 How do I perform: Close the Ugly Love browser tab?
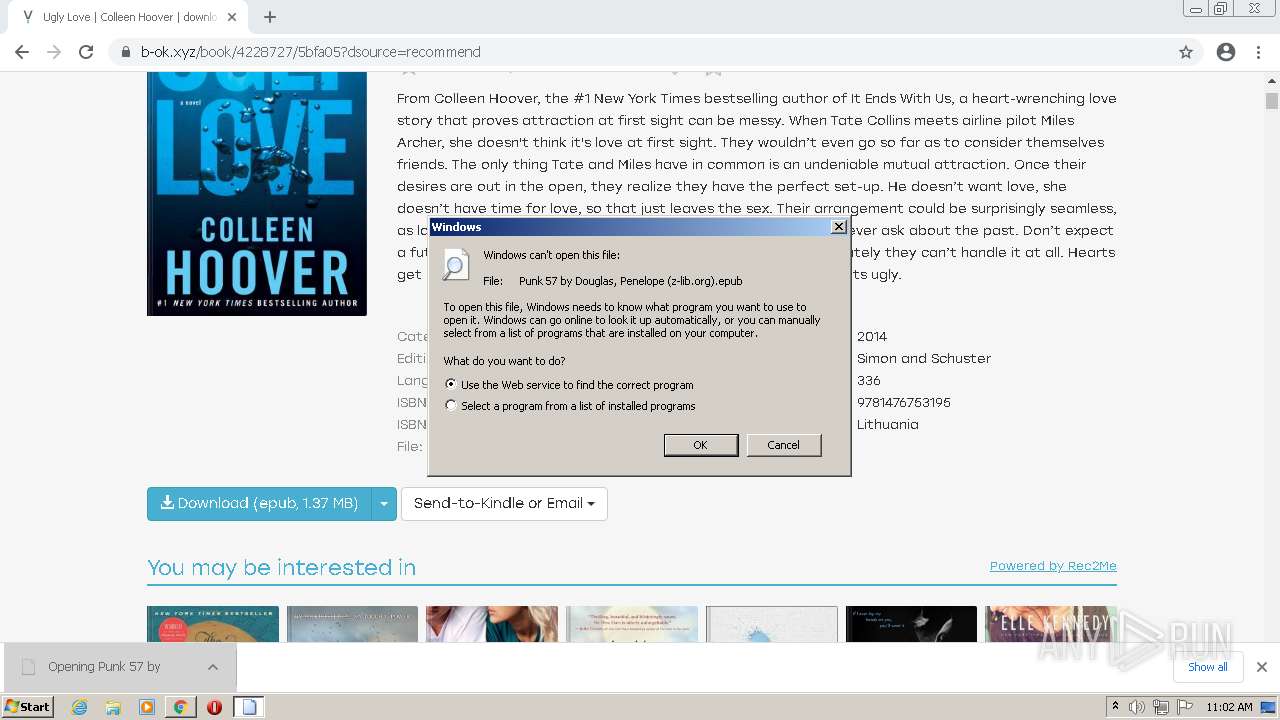tap(232, 17)
